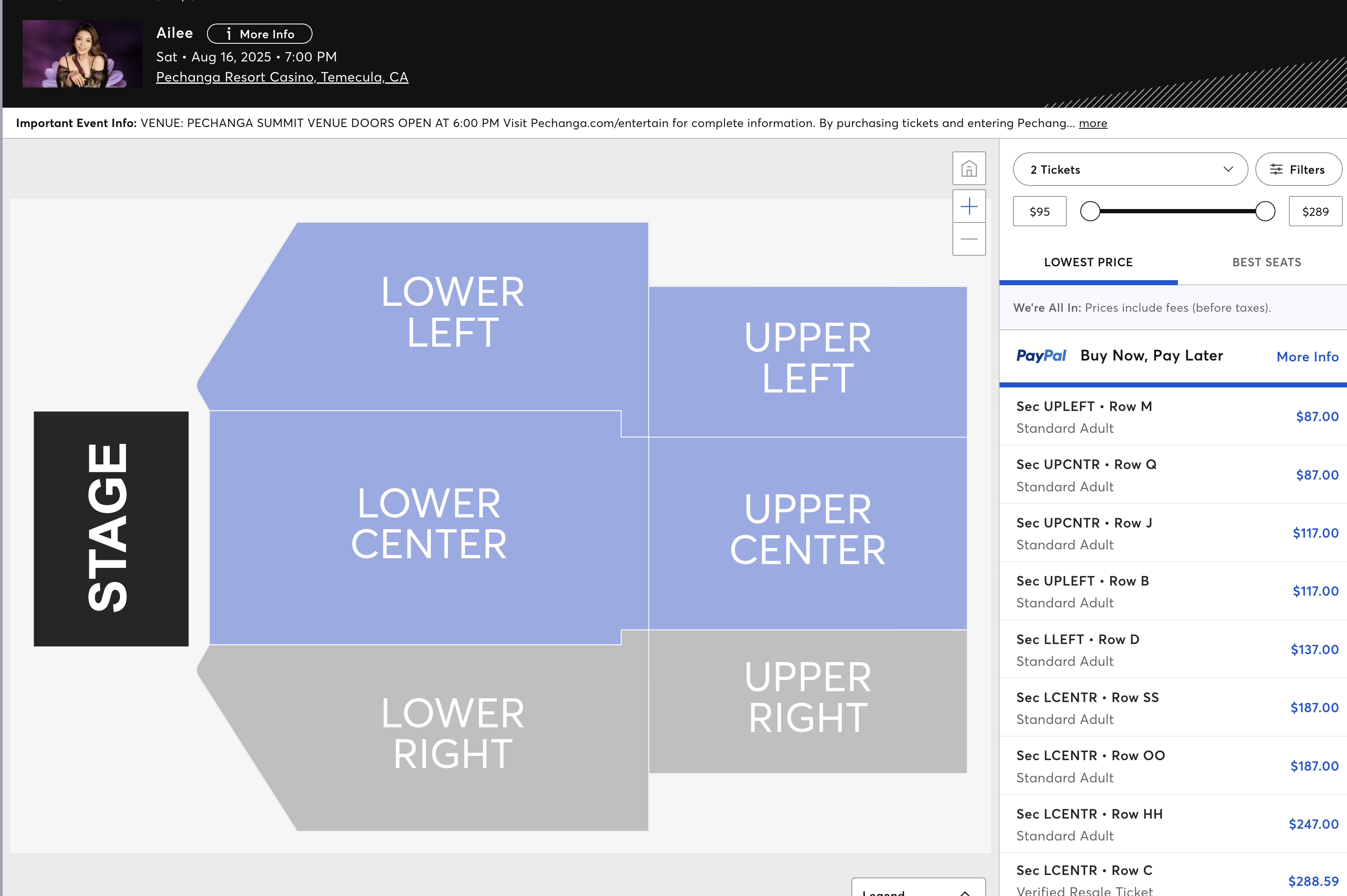
Task: Click the minimum price slider handle
Action: (x=1090, y=212)
